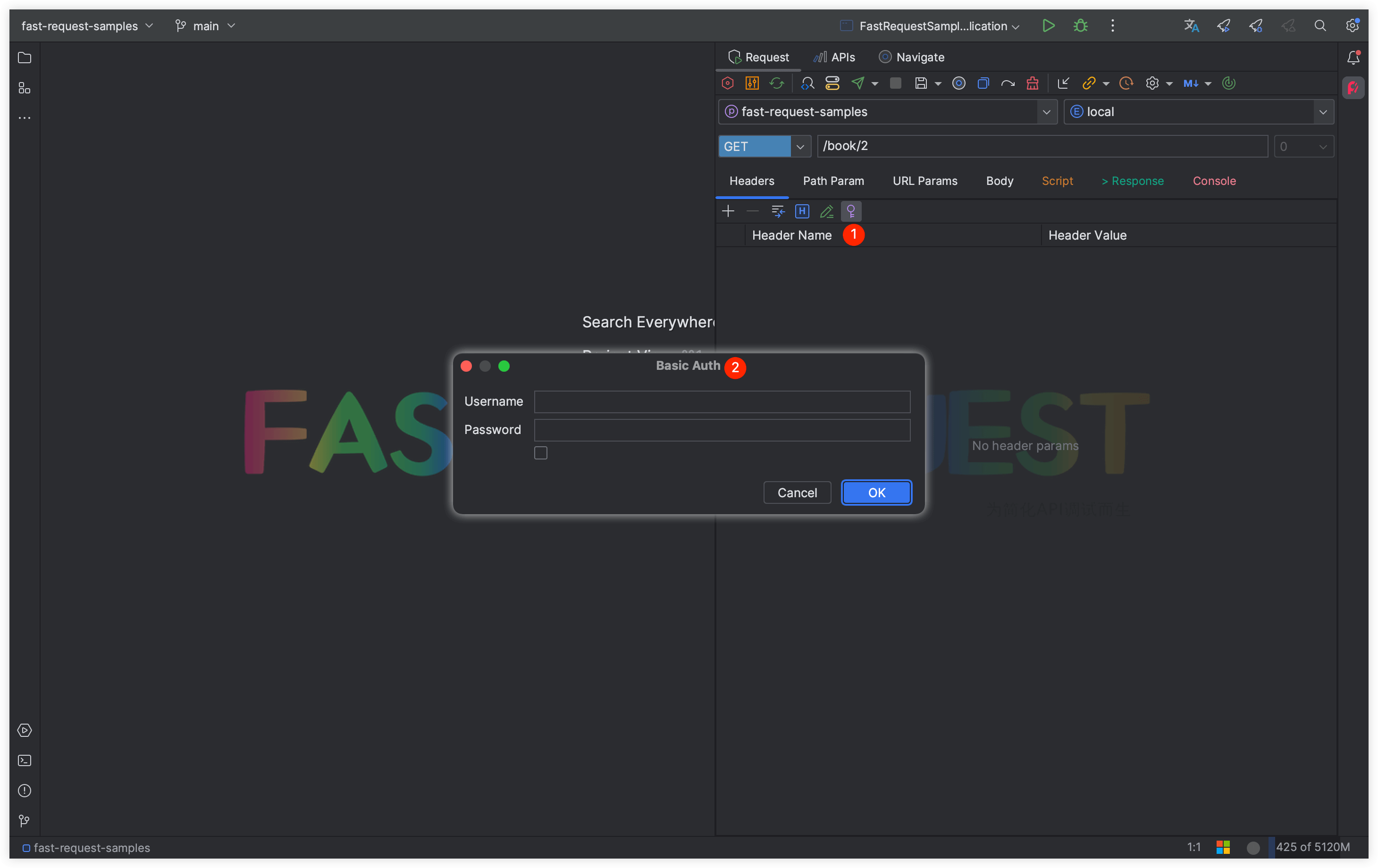Toggle the Basic Auth key icon in Headers toolbar
1378x868 pixels.
point(851,211)
